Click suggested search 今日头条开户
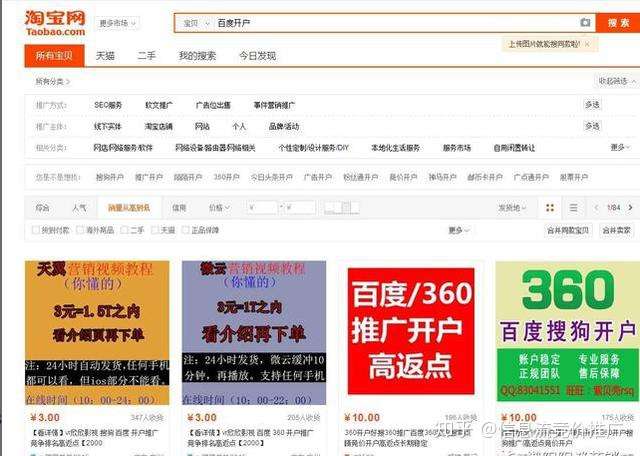Image resolution: width=640 pixels, height=456 pixels. pyautogui.click(x=271, y=177)
